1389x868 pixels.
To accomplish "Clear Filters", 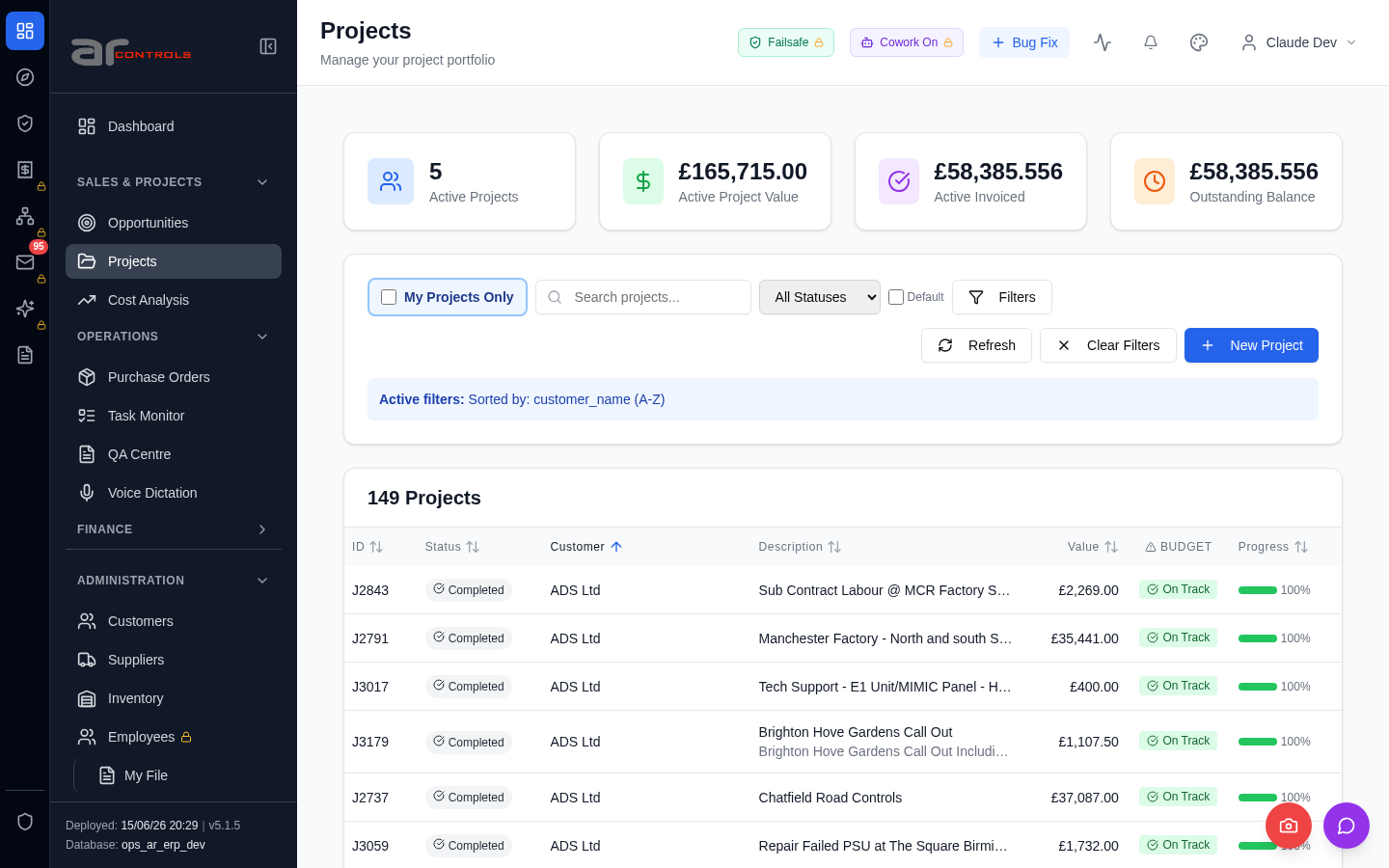I will tap(1108, 345).
